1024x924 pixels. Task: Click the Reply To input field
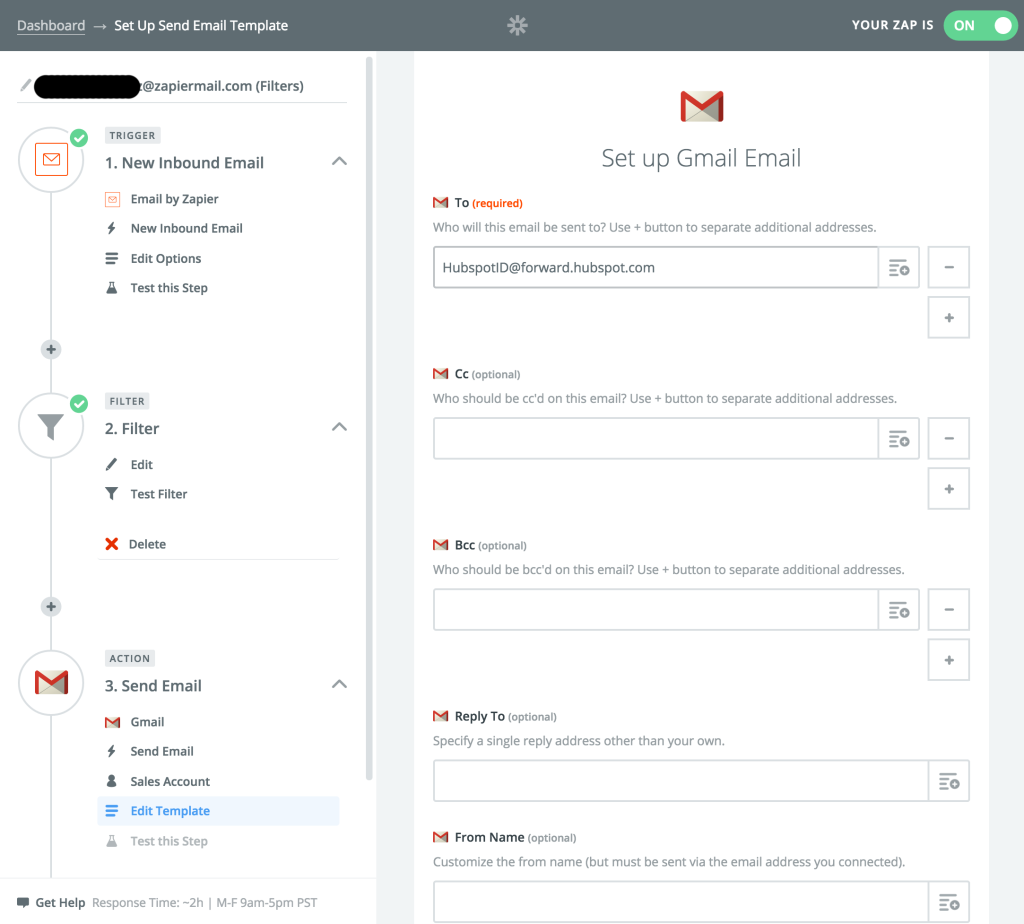(680, 780)
